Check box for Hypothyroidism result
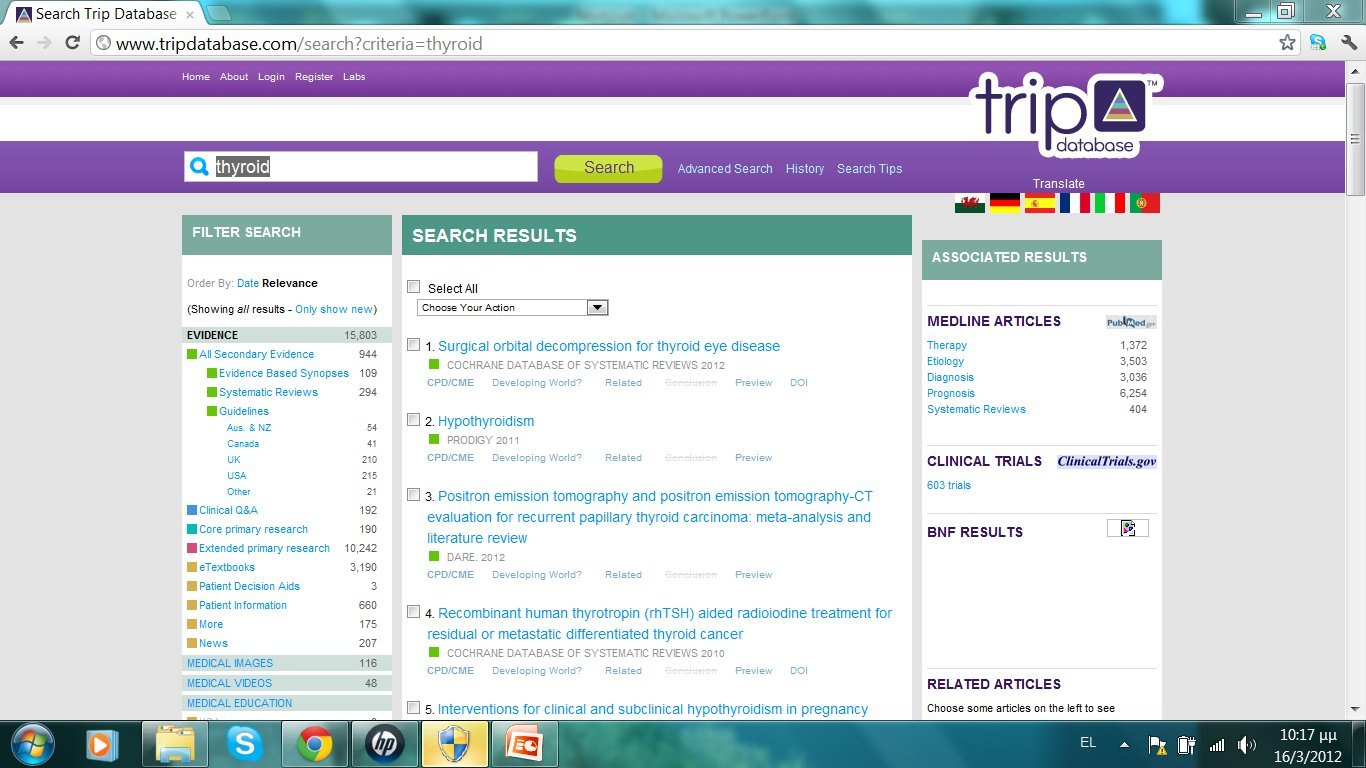 pos(414,420)
